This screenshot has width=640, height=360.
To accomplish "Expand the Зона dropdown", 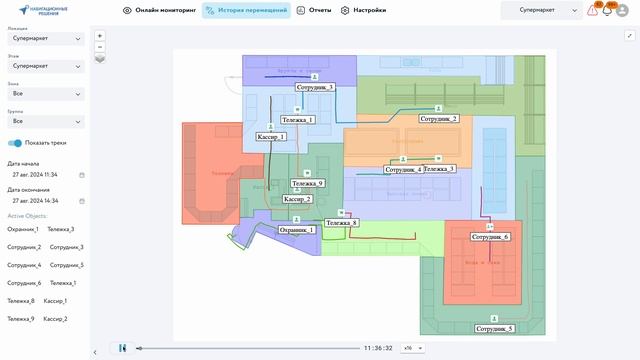I will click(x=46, y=94).
